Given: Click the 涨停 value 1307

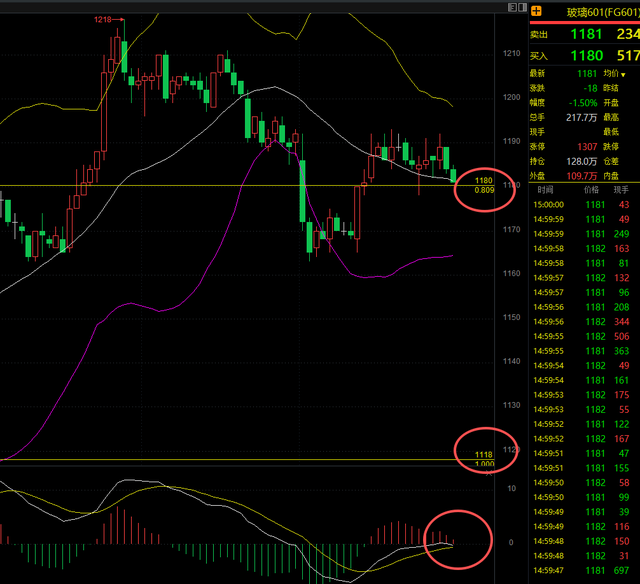Looking at the screenshot, I should pyautogui.click(x=587, y=147).
